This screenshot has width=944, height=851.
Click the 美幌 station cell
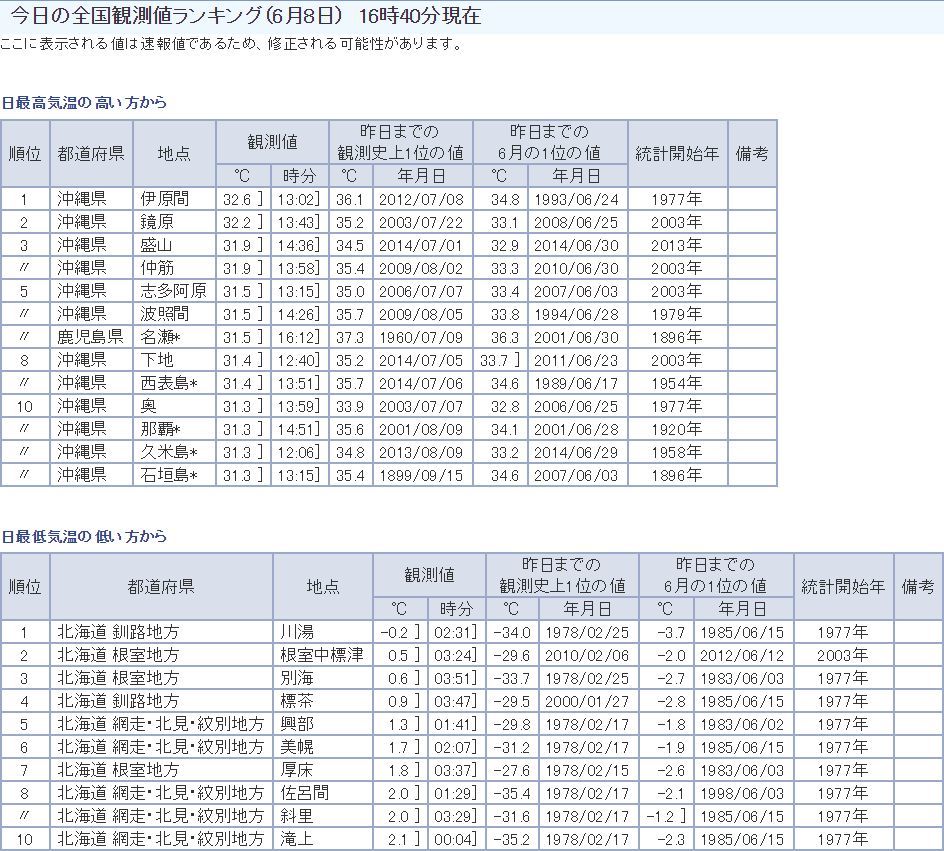click(298, 747)
